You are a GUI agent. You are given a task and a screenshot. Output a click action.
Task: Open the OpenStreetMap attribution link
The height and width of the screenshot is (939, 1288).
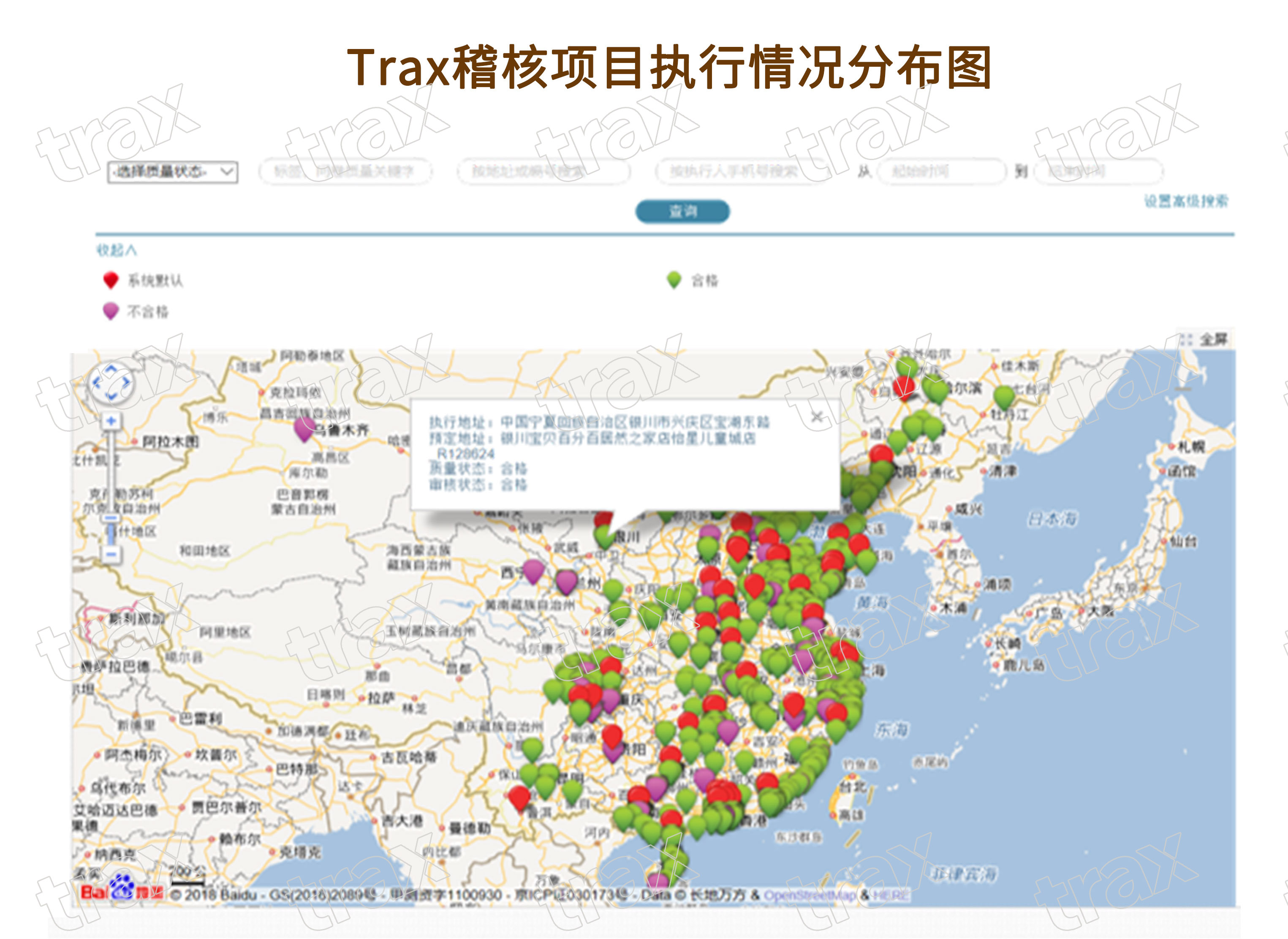pyautogui.click(x=810, y=895)
